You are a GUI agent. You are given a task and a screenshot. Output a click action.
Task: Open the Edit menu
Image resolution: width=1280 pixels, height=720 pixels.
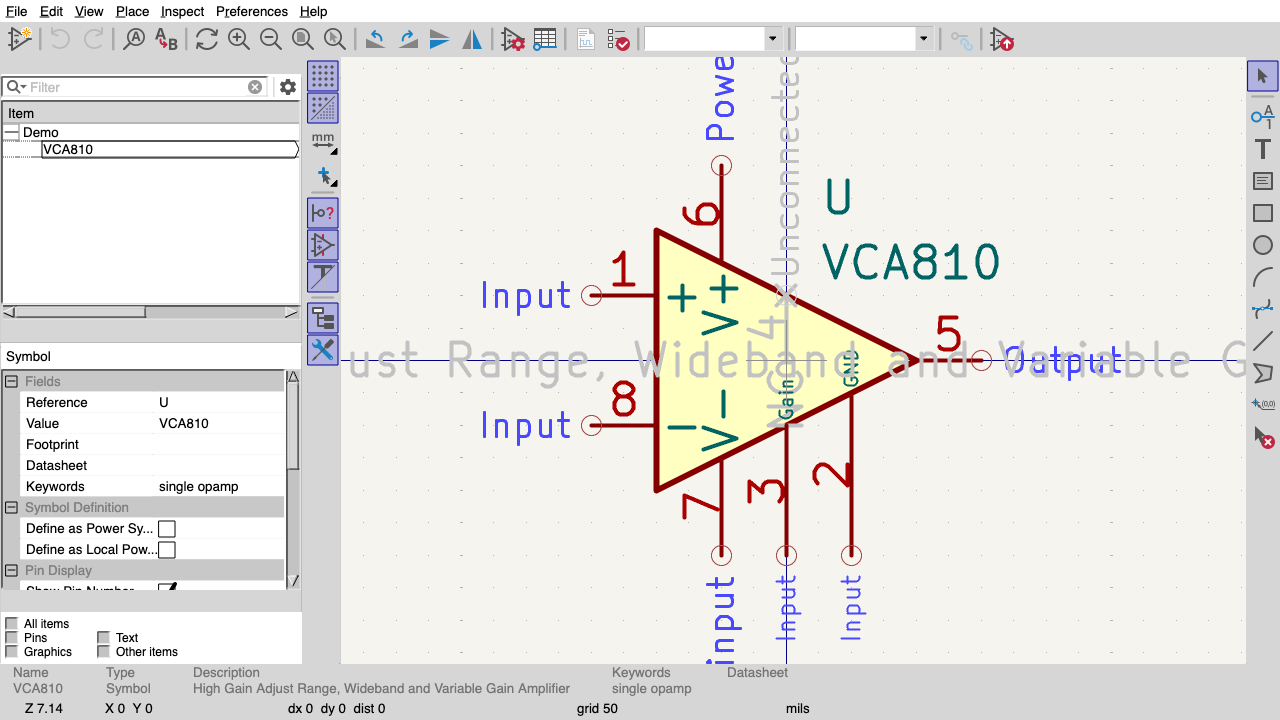point(51,11)
